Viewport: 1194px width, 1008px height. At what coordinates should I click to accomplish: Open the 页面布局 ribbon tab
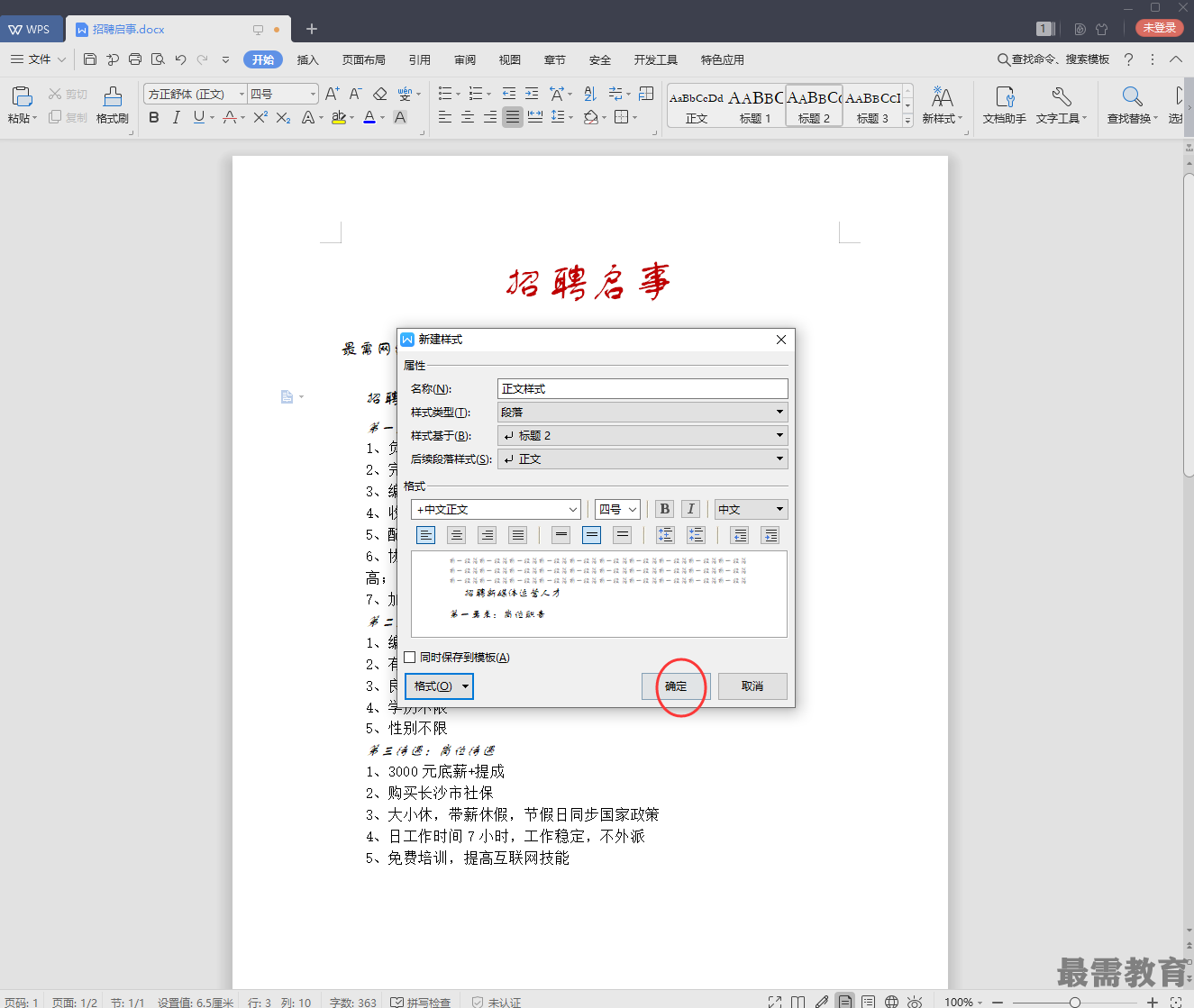click(364, 59)
